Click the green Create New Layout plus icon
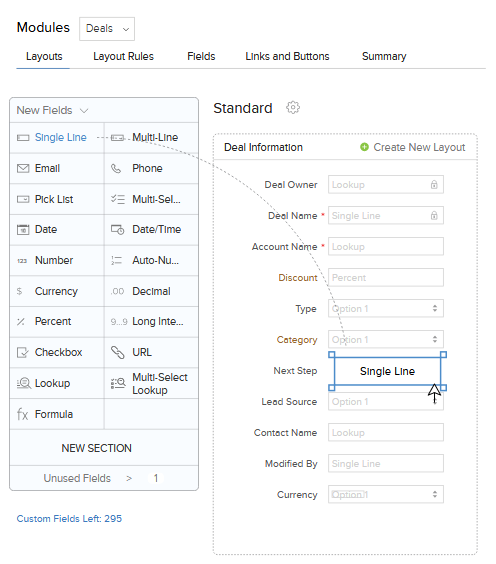 364,147
